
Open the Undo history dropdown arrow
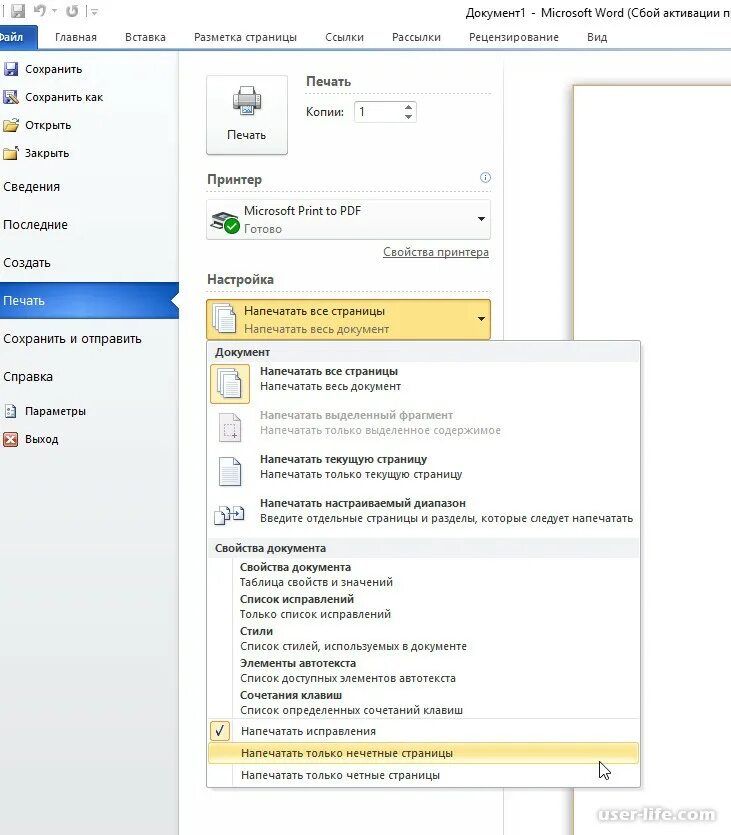coord(54,11)
